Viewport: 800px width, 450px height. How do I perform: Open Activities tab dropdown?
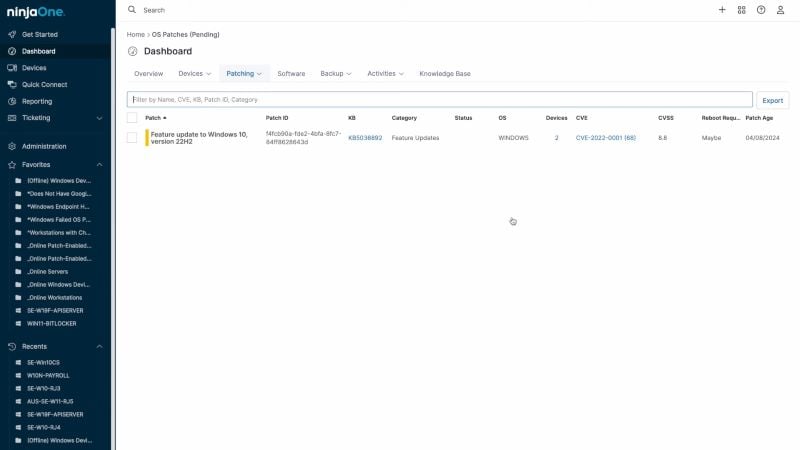pyautogui.click(x=385, y=73)
